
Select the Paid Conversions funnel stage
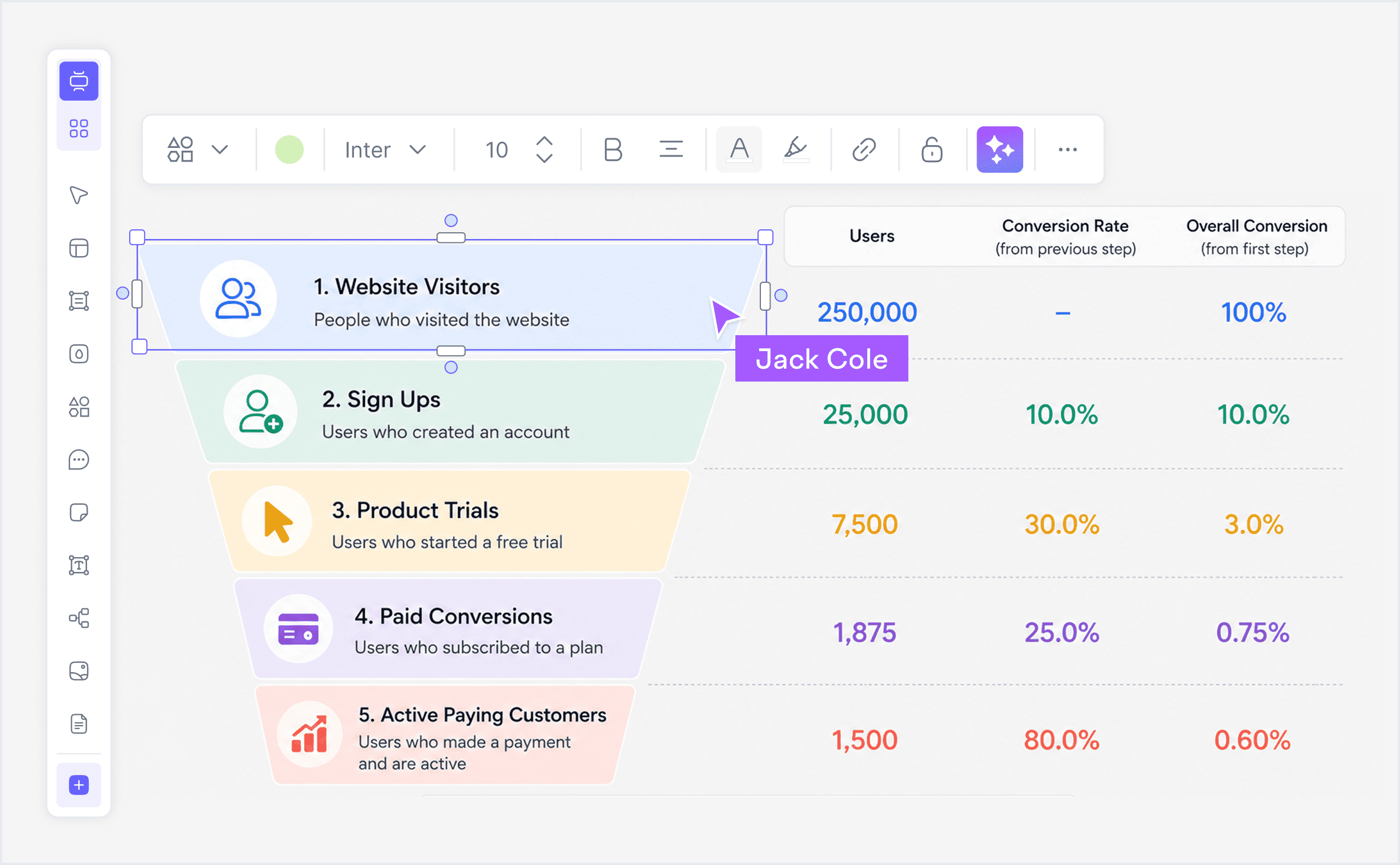(x=448, y=629)
